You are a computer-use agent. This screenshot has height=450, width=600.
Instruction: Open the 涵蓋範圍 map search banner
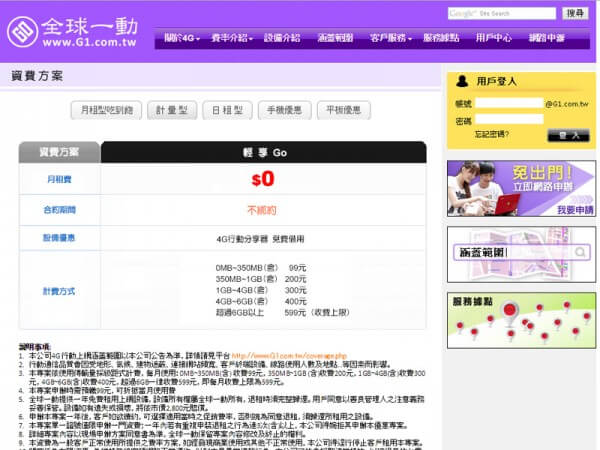521,254
